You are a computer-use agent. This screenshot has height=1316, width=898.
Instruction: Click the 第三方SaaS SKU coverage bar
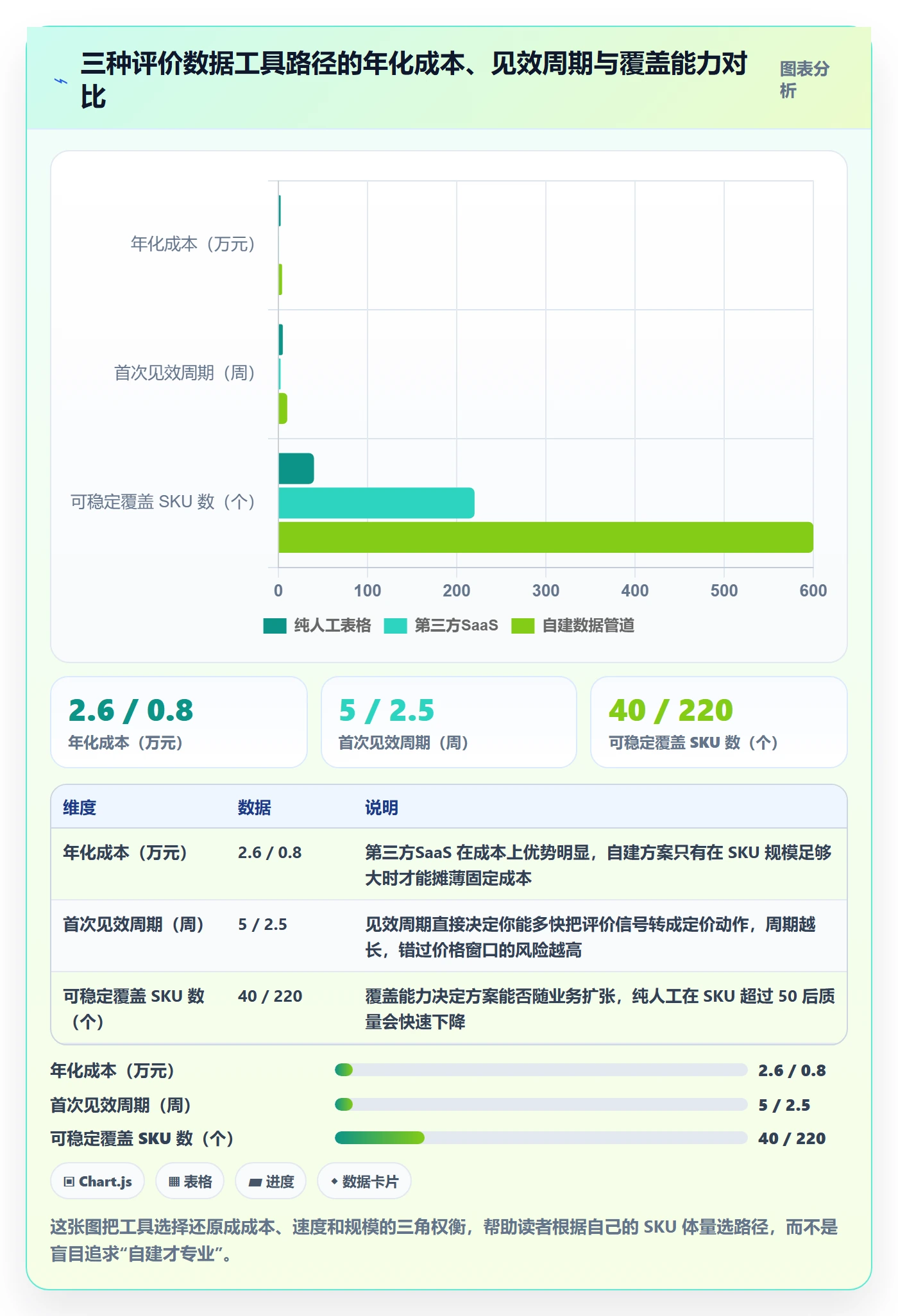377,503
